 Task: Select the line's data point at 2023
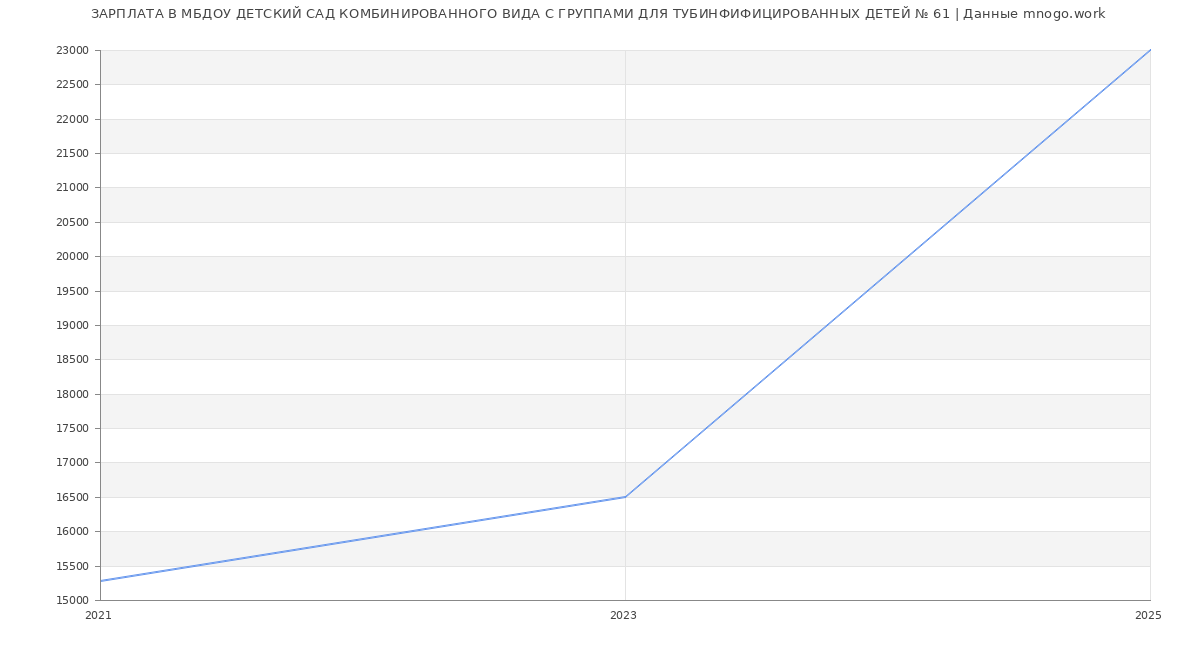[625, 497]
